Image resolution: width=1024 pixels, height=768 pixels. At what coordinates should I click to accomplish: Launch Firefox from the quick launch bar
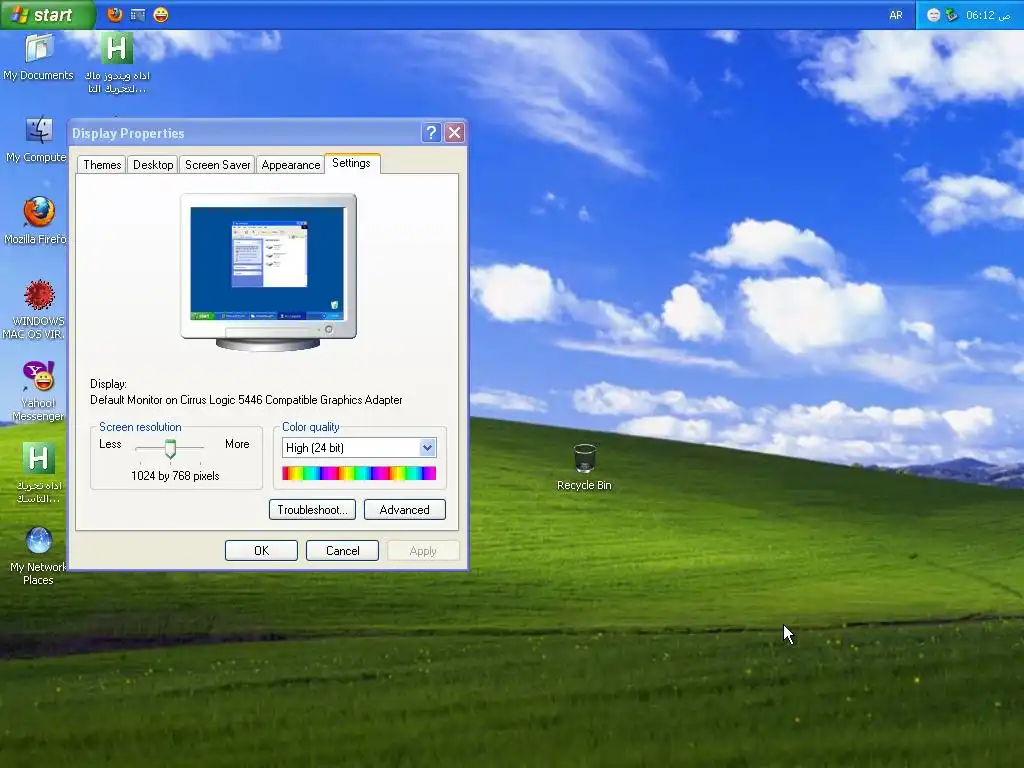115,14
